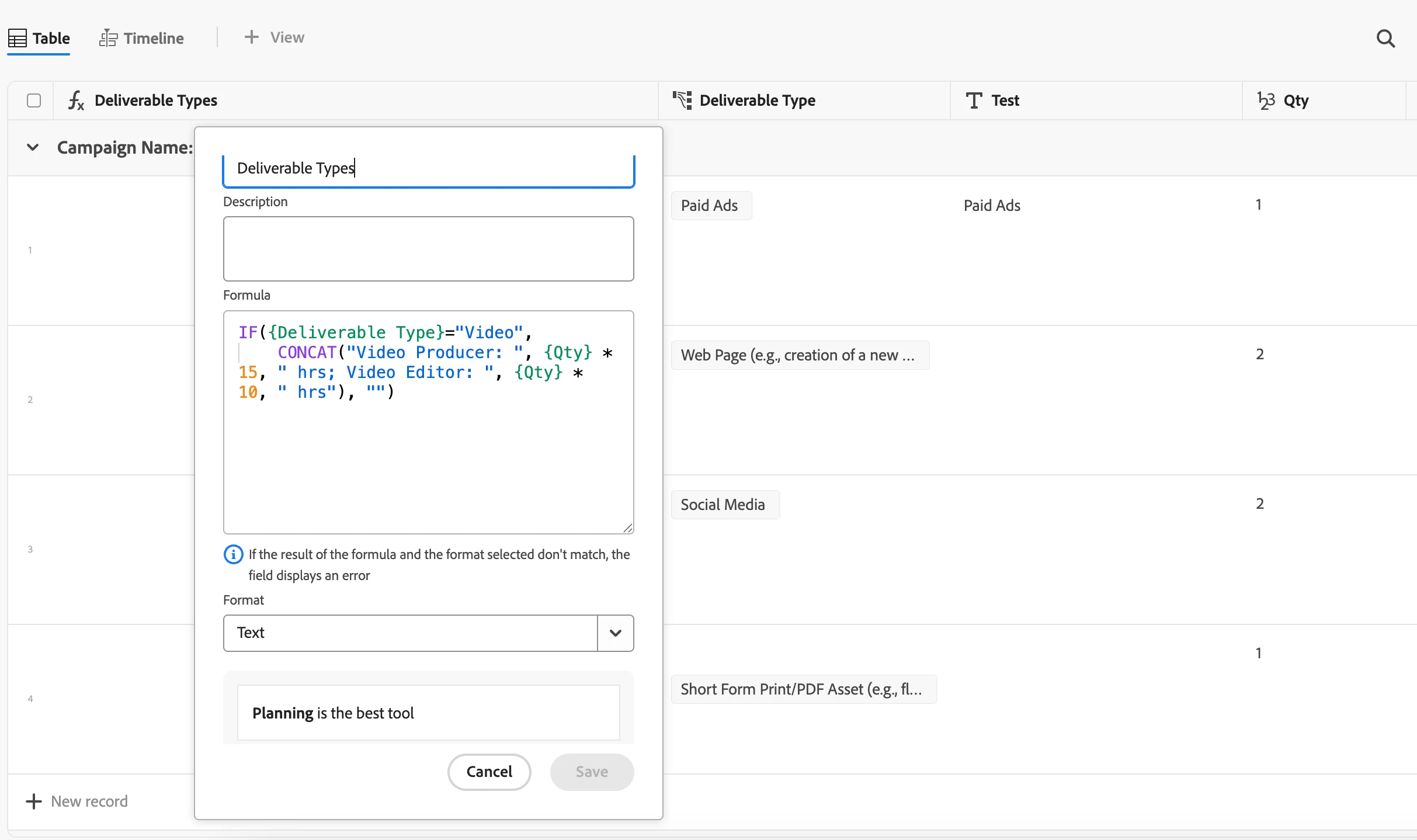Click the Deliverable Type column link icon
The height and width of the screenshot is (840, 1417).
point(682,100)
